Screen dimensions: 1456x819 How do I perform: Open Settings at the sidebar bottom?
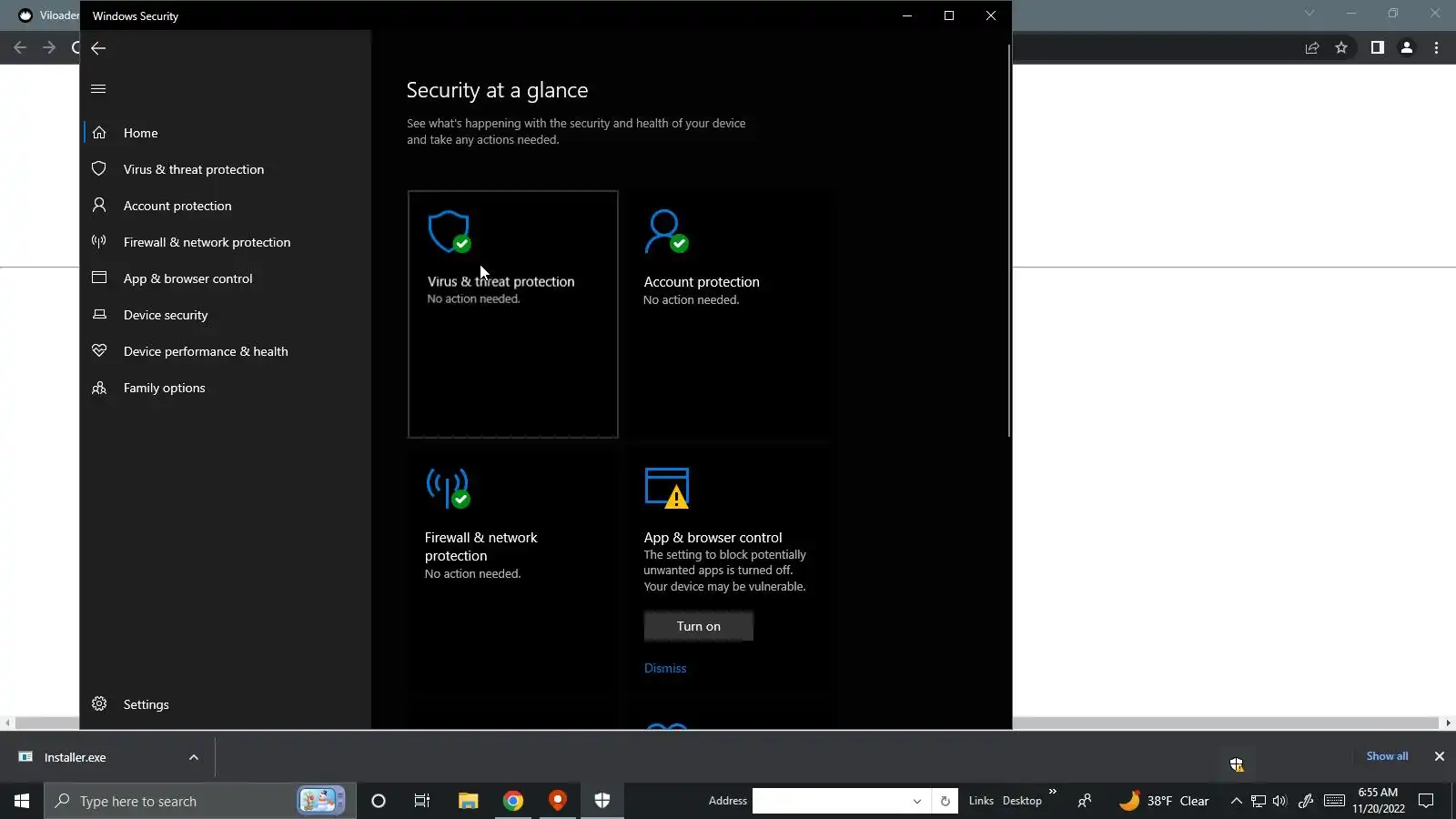coord(227,704)
